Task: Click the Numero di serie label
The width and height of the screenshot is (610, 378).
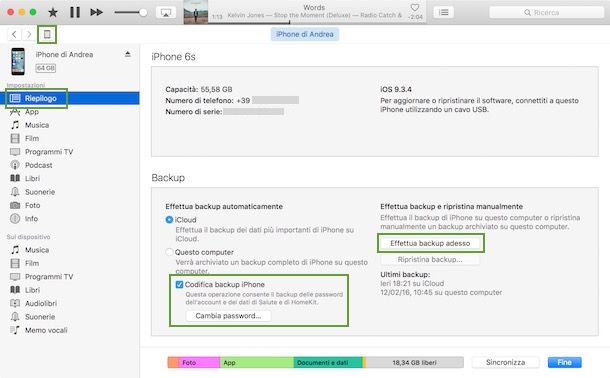Action: click(194, 112)
